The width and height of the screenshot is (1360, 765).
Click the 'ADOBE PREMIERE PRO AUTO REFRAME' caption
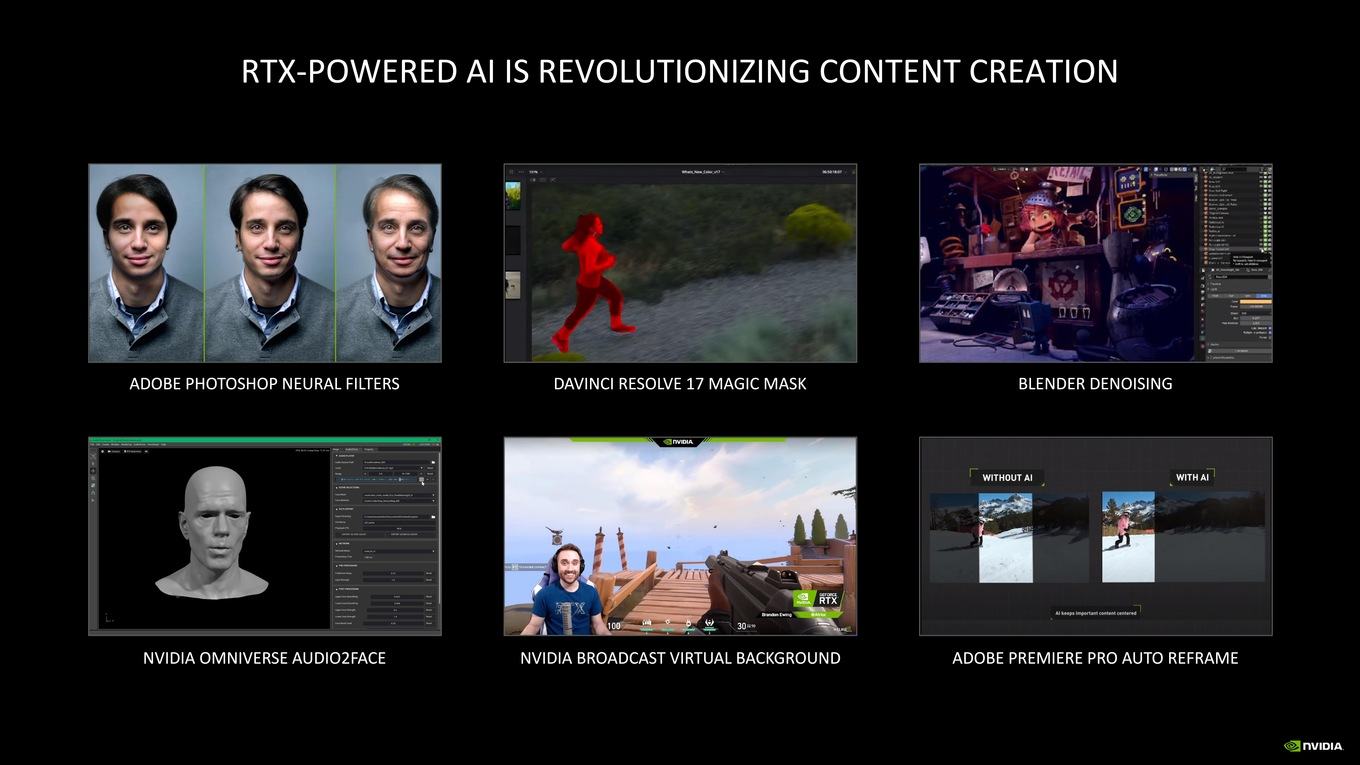pos(1095,658)
